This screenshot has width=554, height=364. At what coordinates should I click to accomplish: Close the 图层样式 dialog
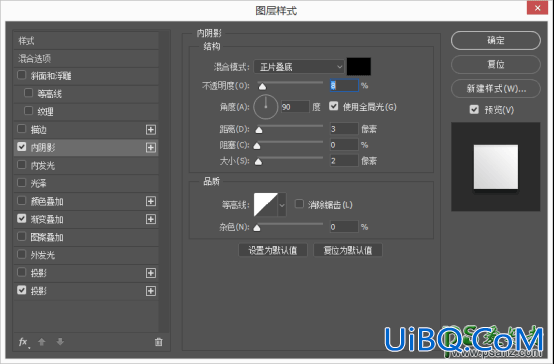click(537, 8)
